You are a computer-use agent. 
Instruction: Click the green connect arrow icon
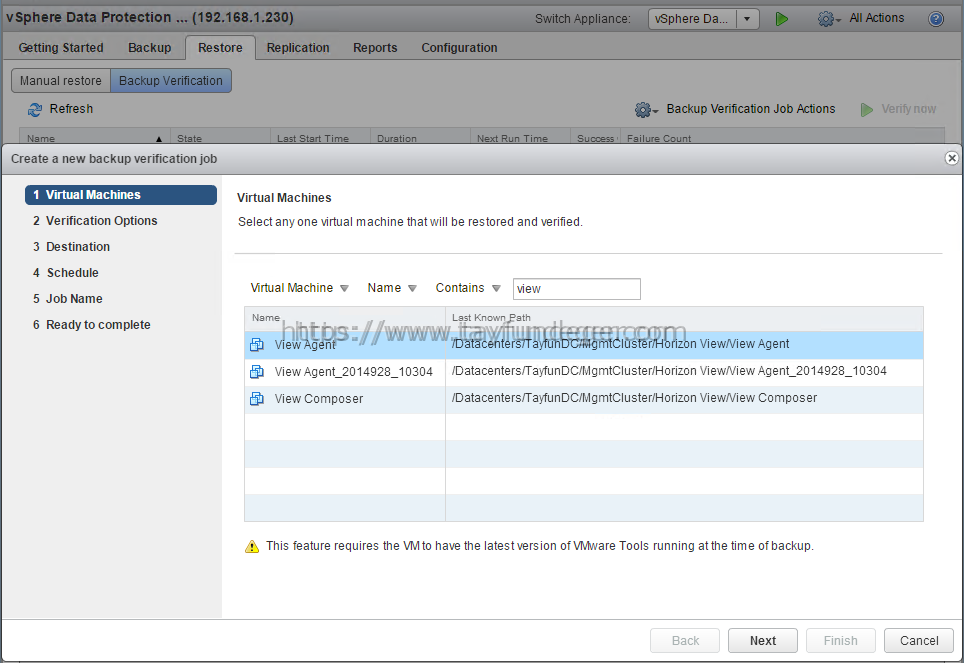(x=781, y=19)
